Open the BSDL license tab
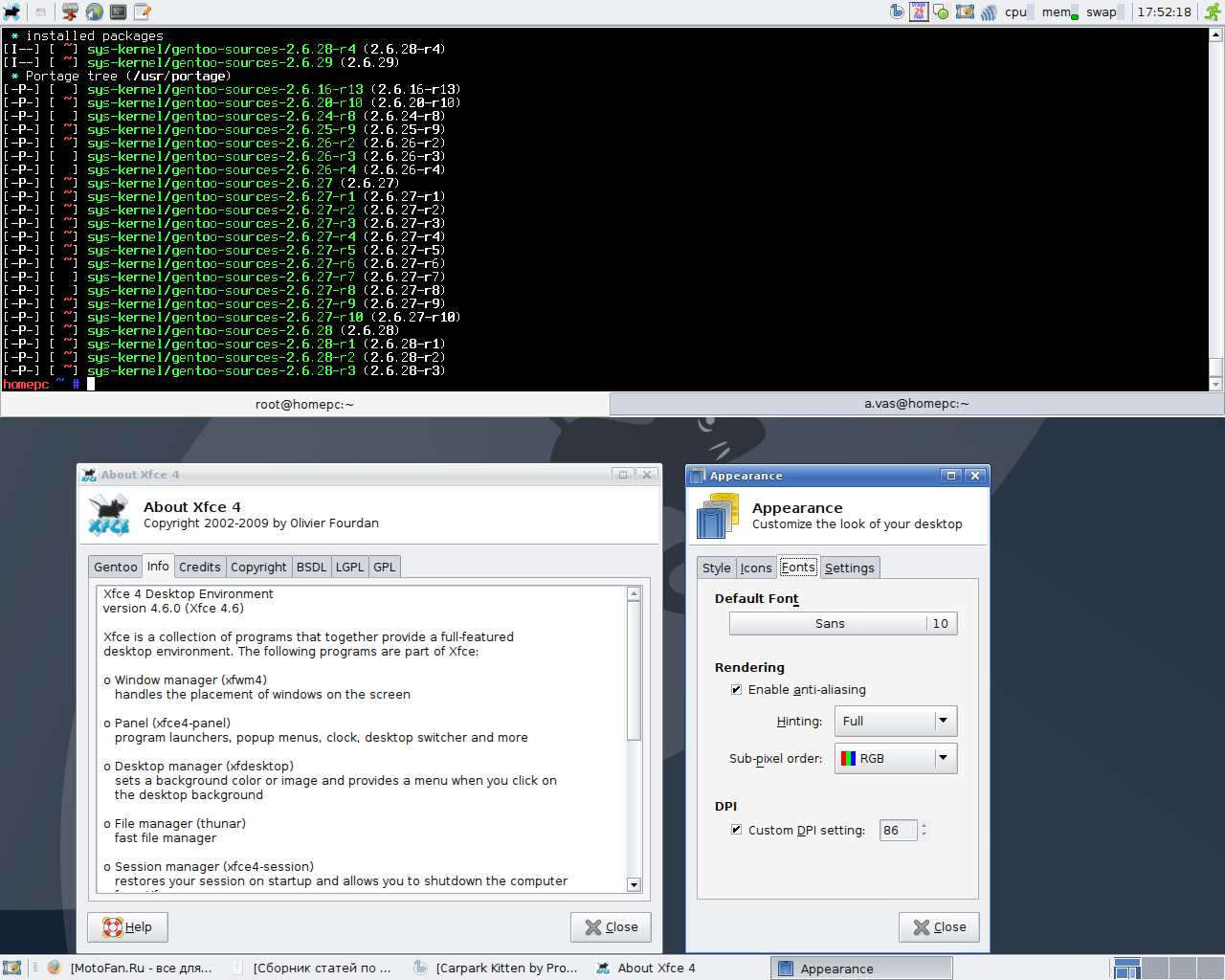1225x980 pixels. [x=311, y=567]
